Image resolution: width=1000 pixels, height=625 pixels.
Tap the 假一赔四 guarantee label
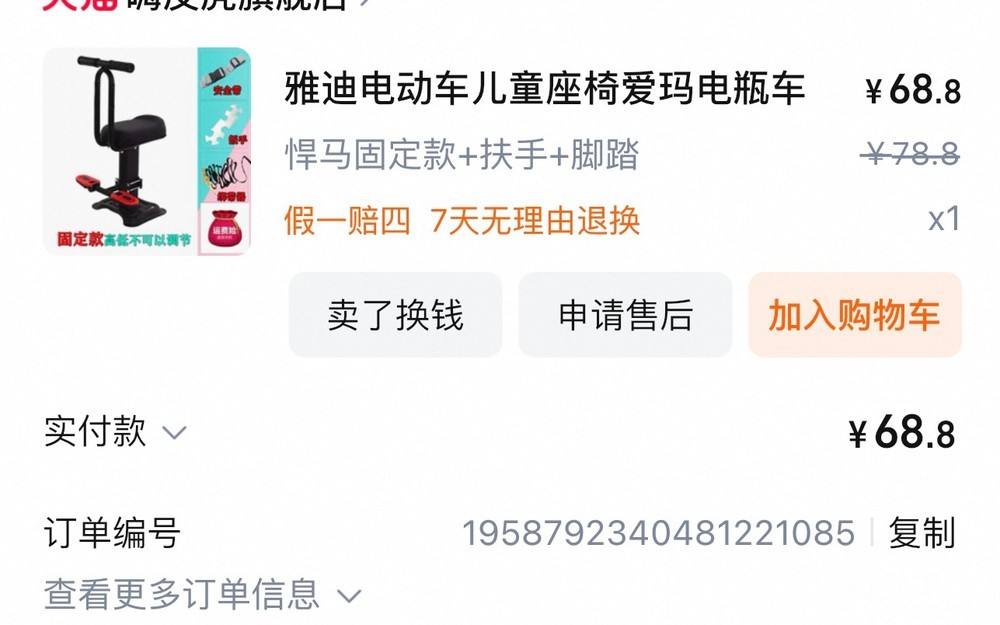pyautogui.click(x=348, y=221)
